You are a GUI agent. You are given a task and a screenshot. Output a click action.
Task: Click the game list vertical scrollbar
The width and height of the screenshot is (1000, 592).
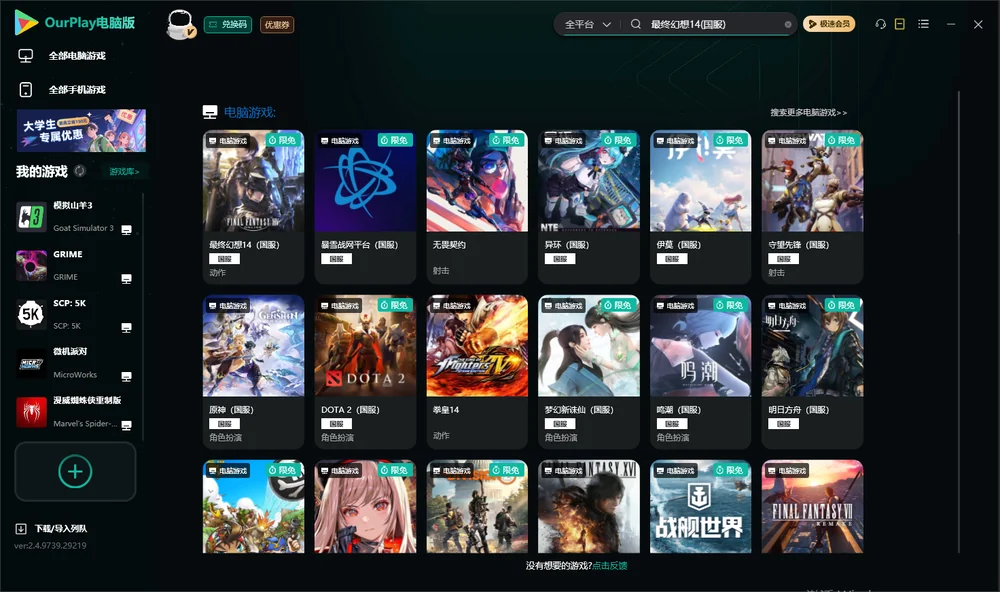(x=958, y=322)
